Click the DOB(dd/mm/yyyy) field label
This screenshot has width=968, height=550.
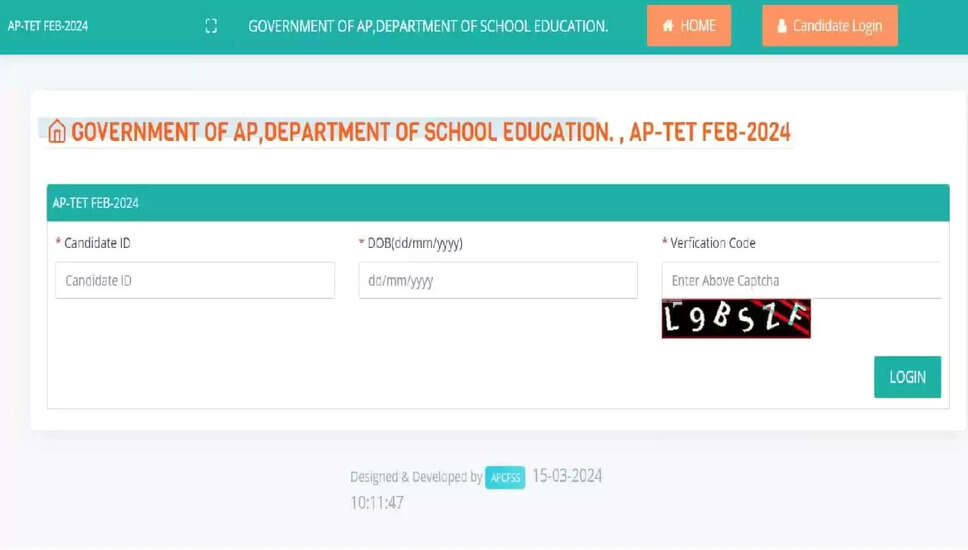click(x=414, y=243)
